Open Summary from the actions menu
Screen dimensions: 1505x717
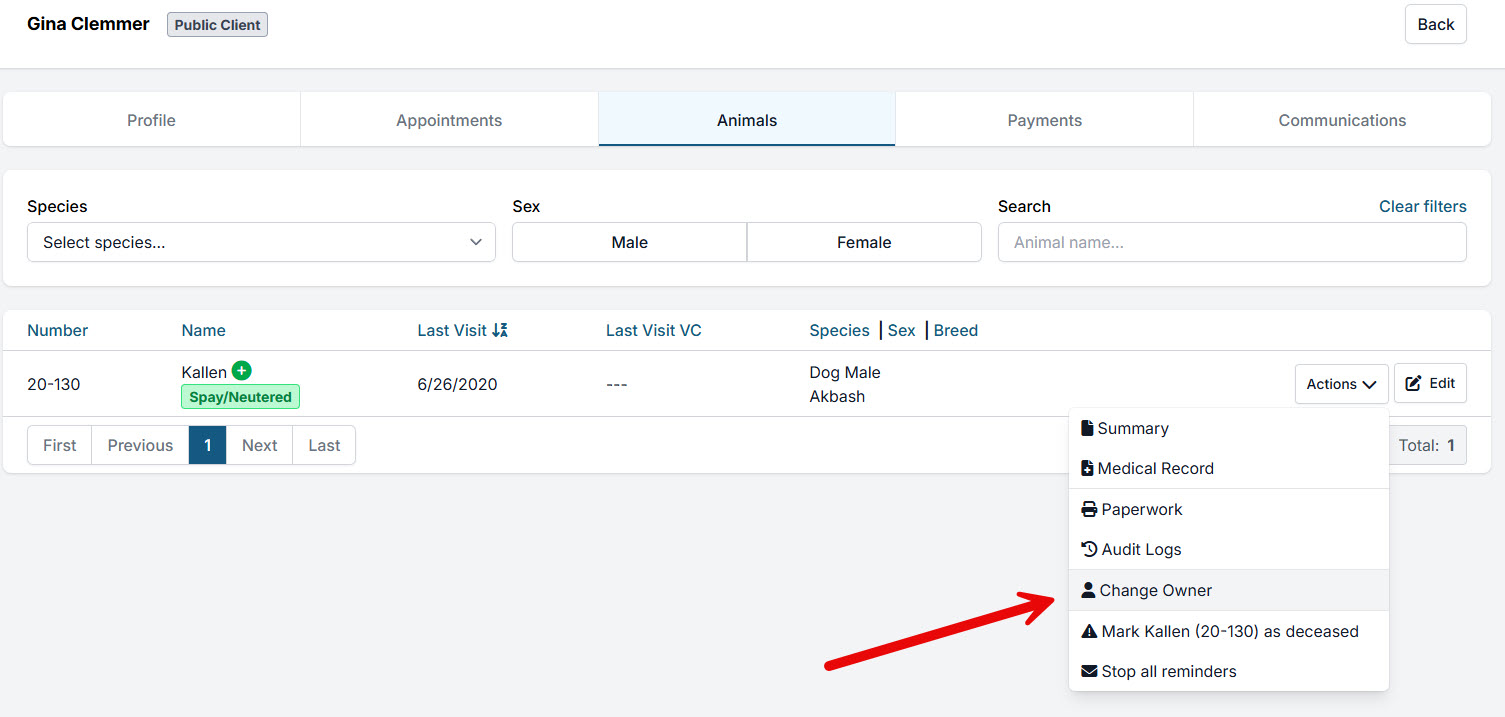click(1132, 428)
